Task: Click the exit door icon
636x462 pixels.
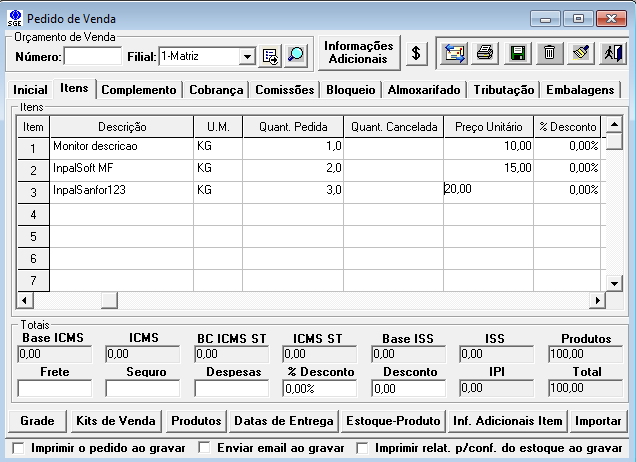Action: coord(613,53)
